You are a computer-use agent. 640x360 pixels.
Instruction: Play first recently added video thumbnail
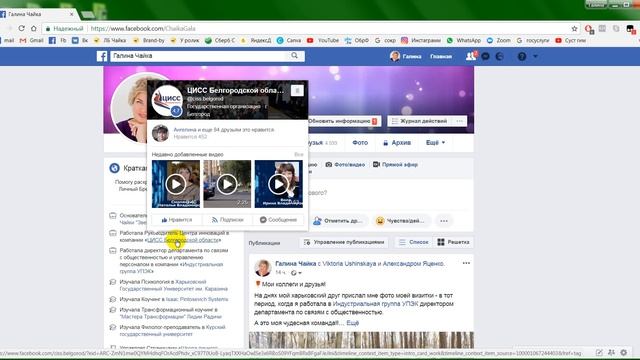[176, 184]
